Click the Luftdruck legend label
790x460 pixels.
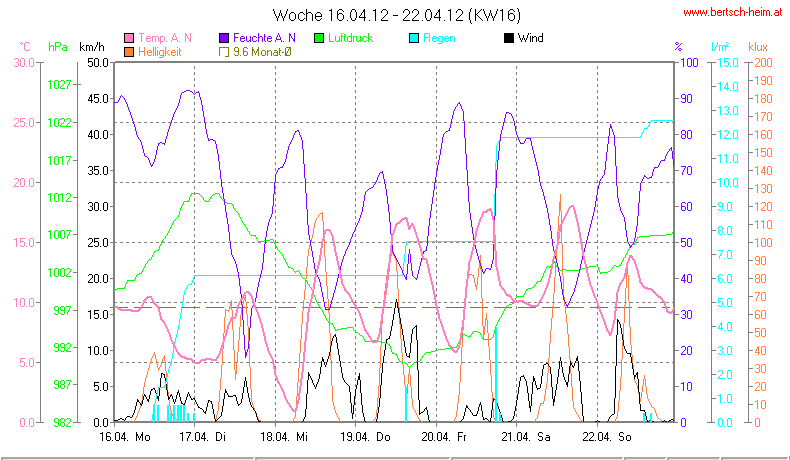click(x=350, y=38)
